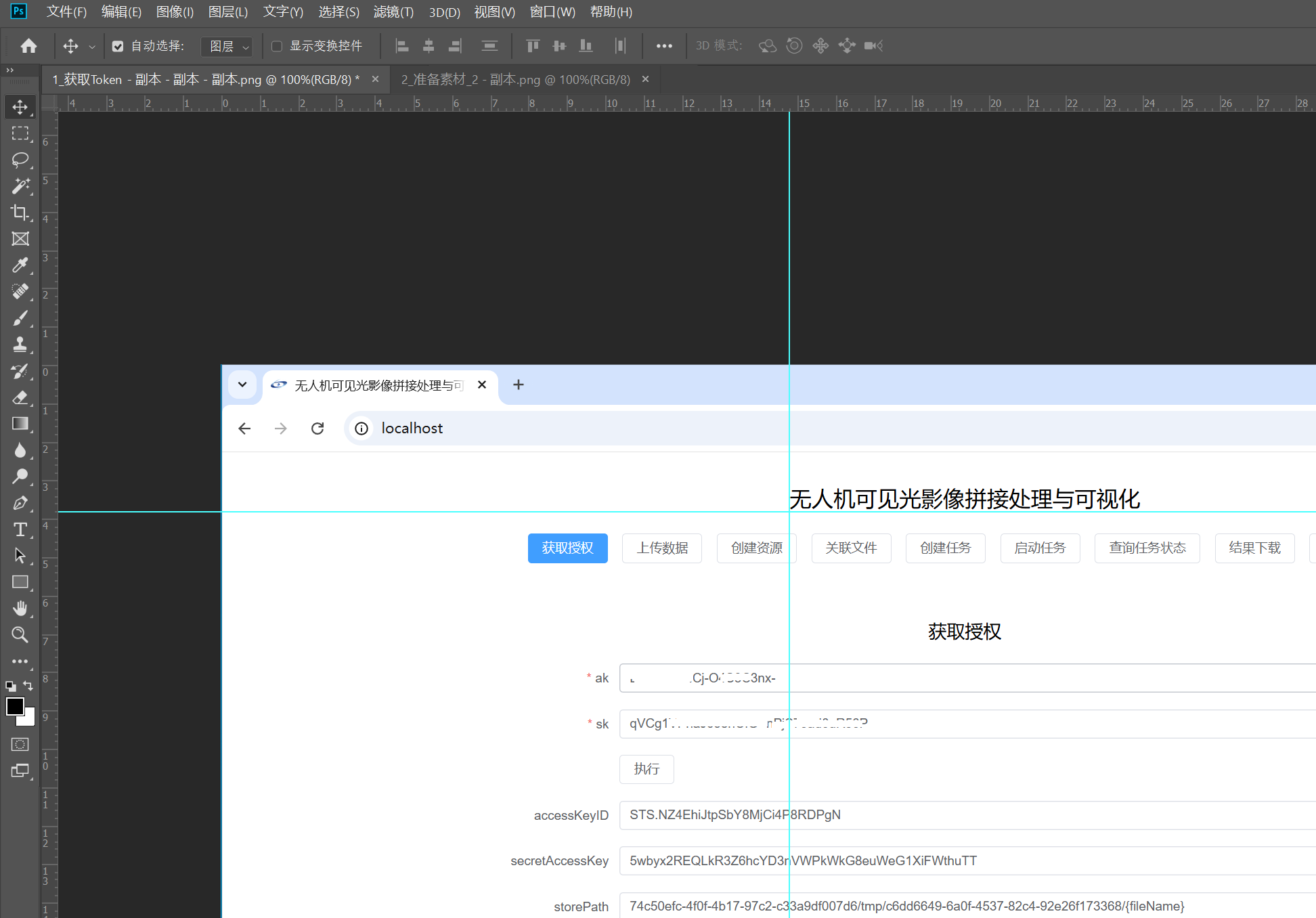Select the Eyedropper tool
The width and height of the screenshot is (1316, 918).
20,265
